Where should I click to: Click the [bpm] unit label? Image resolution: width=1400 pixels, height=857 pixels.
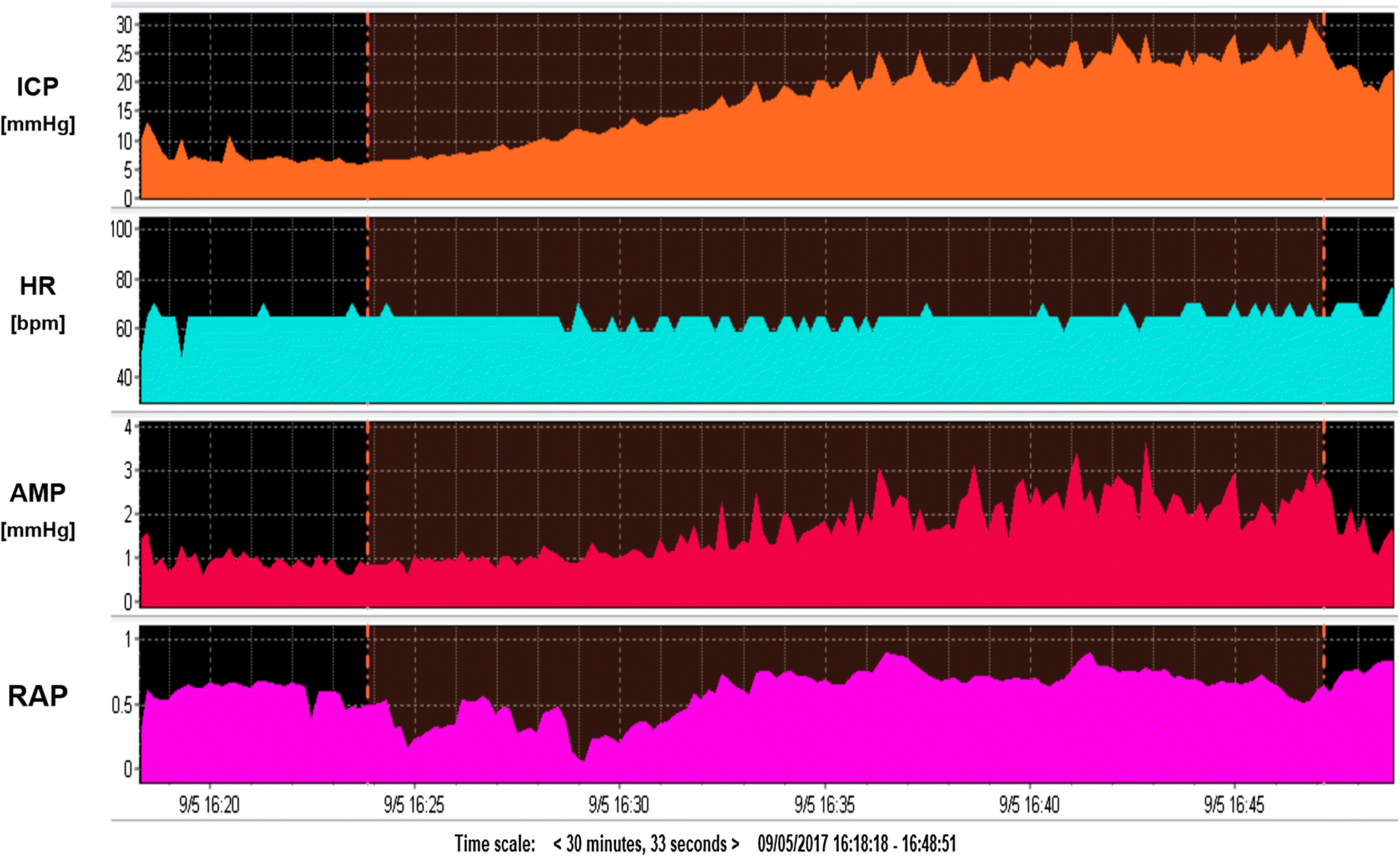point(37,323)
